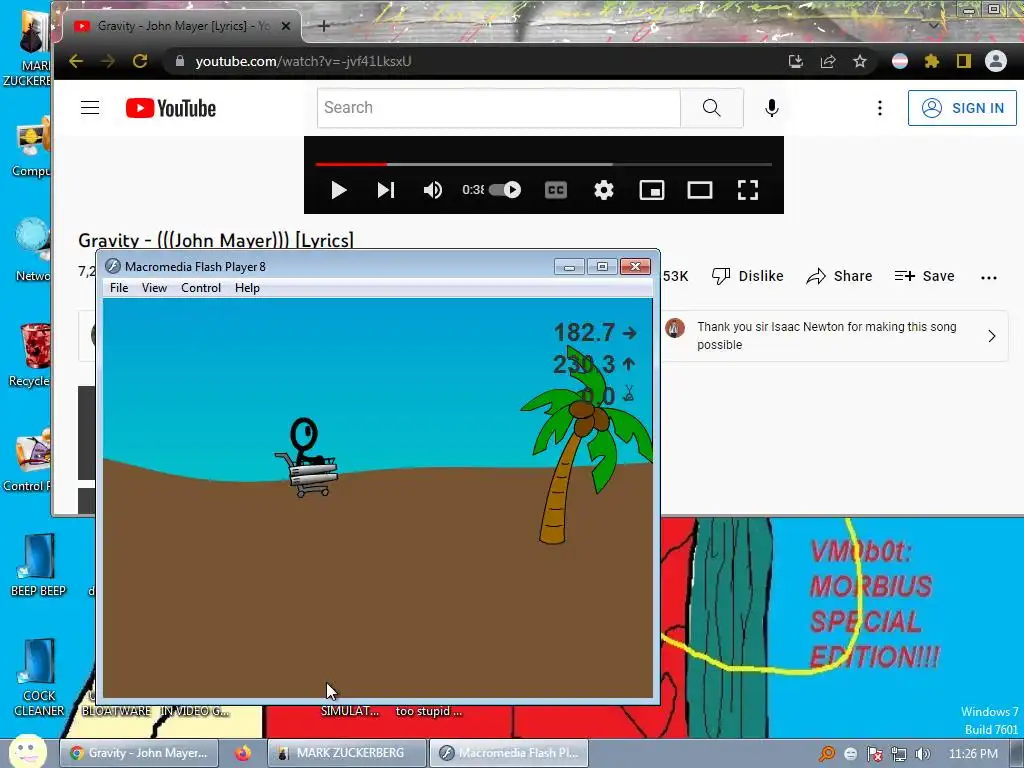
Task: Open Recycle Bin desktop icon
Action: 31,356
